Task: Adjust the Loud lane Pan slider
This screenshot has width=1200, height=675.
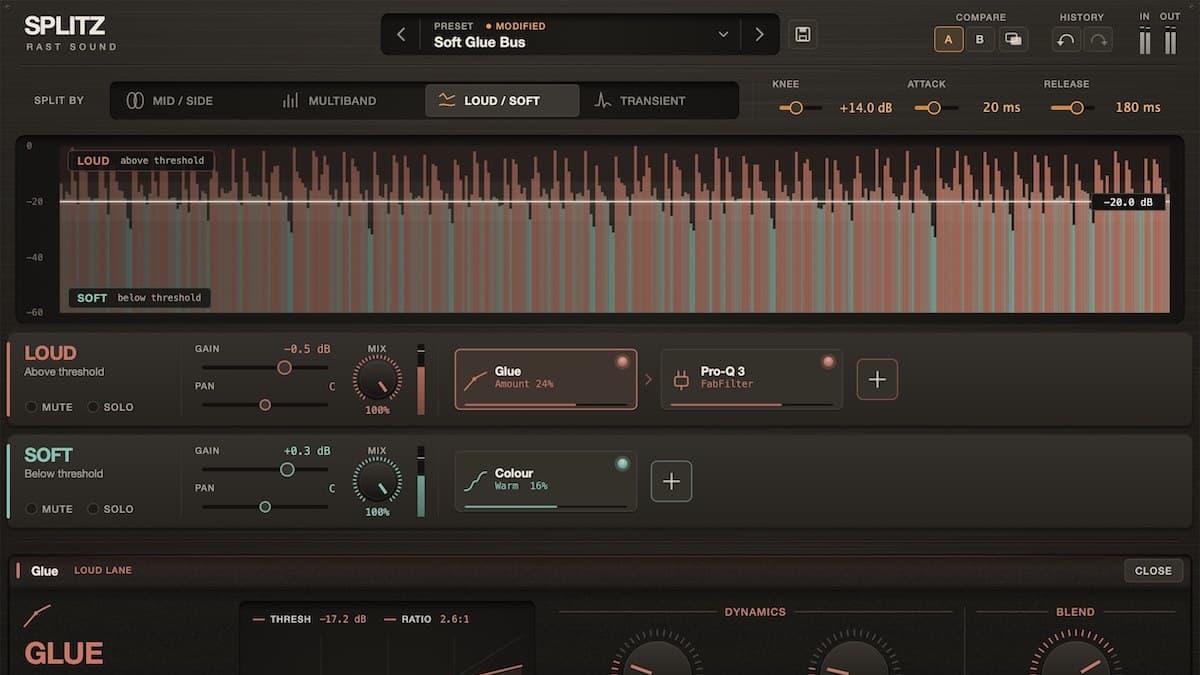Action: click(x=265, y=405)
